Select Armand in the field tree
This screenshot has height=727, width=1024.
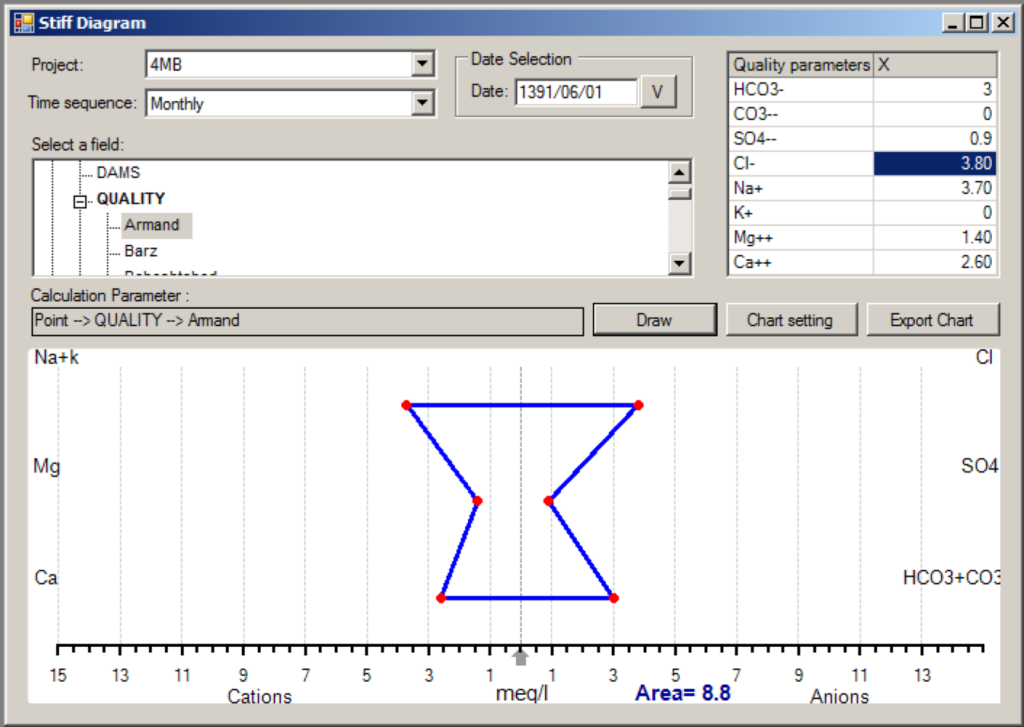152,225
